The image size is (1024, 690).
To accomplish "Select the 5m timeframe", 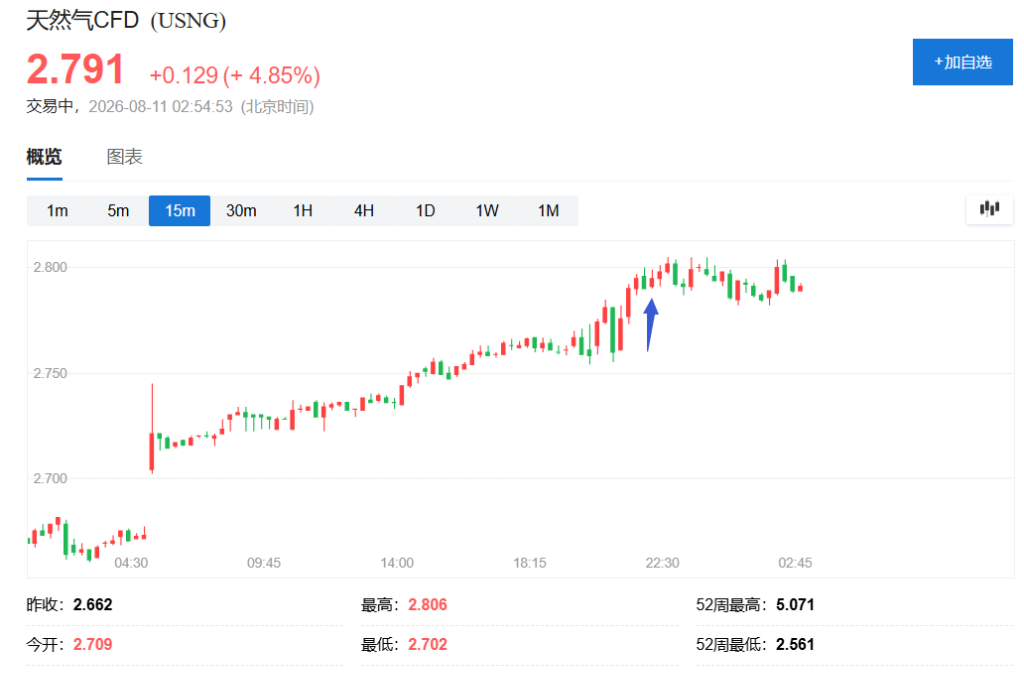I will pos(118,210).
